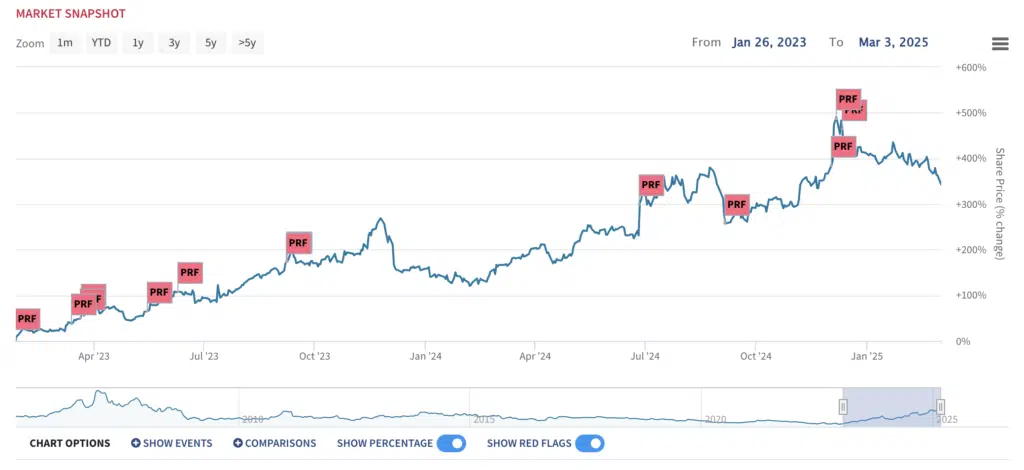Screen dimensions: 1024x470
Task: Set zoom range to YTD
Action: 101,43
